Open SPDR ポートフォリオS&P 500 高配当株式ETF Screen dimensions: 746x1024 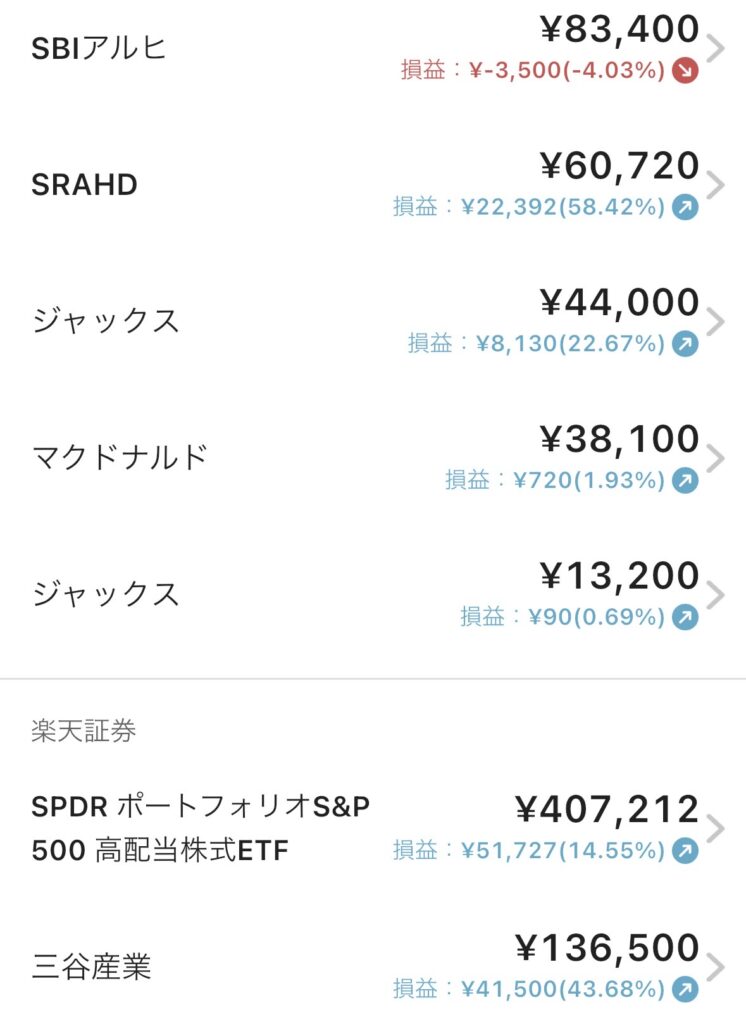click(200, 829)
